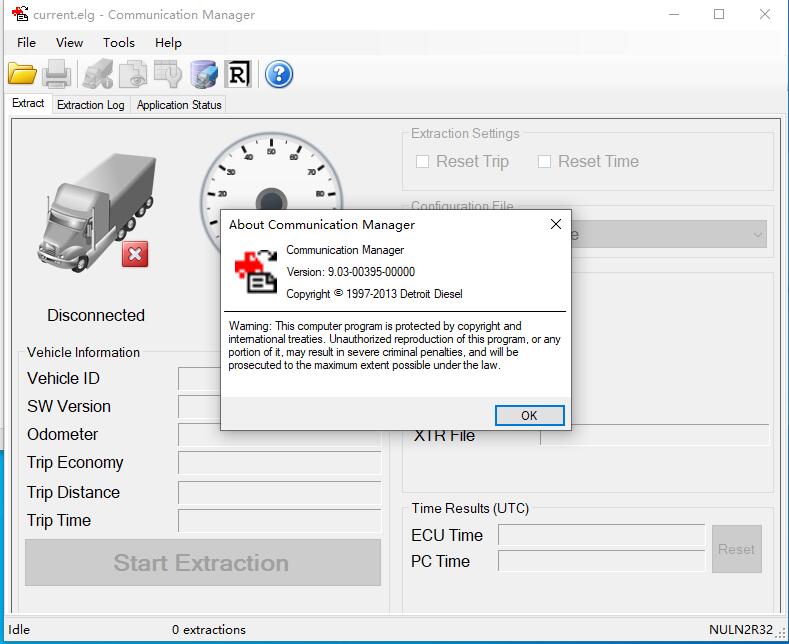This screenshot has width=789, height=644.
Task: Click the application icon in title bar
Action: pyautogui.click(x=20, y=14)
